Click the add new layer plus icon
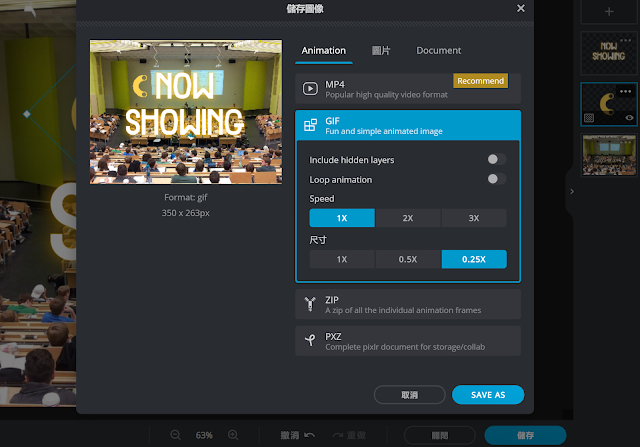Image resolution: width=640 pixels, height=447 pixels. [609, 11]
